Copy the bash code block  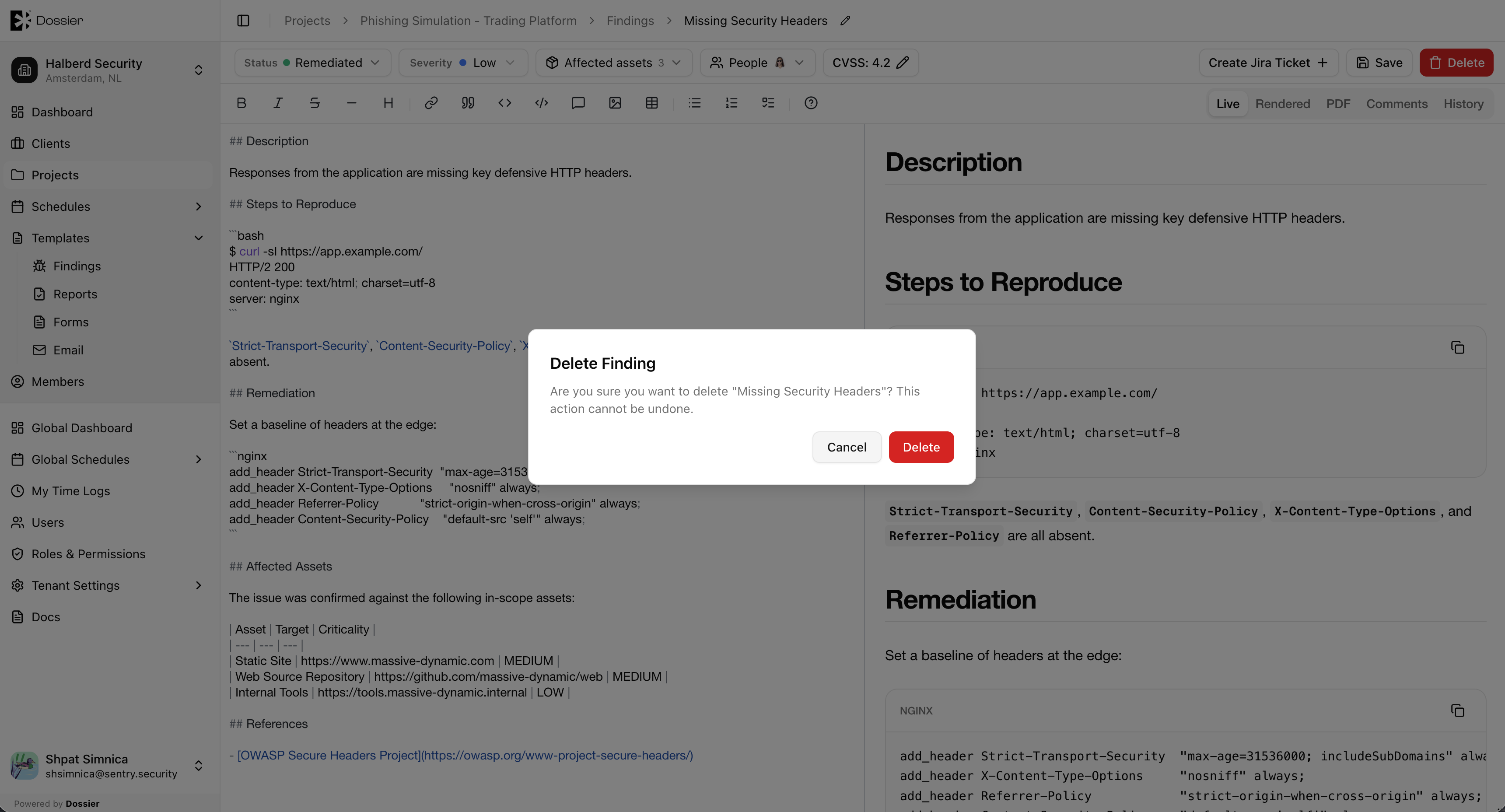click(x=1458, y=347)
